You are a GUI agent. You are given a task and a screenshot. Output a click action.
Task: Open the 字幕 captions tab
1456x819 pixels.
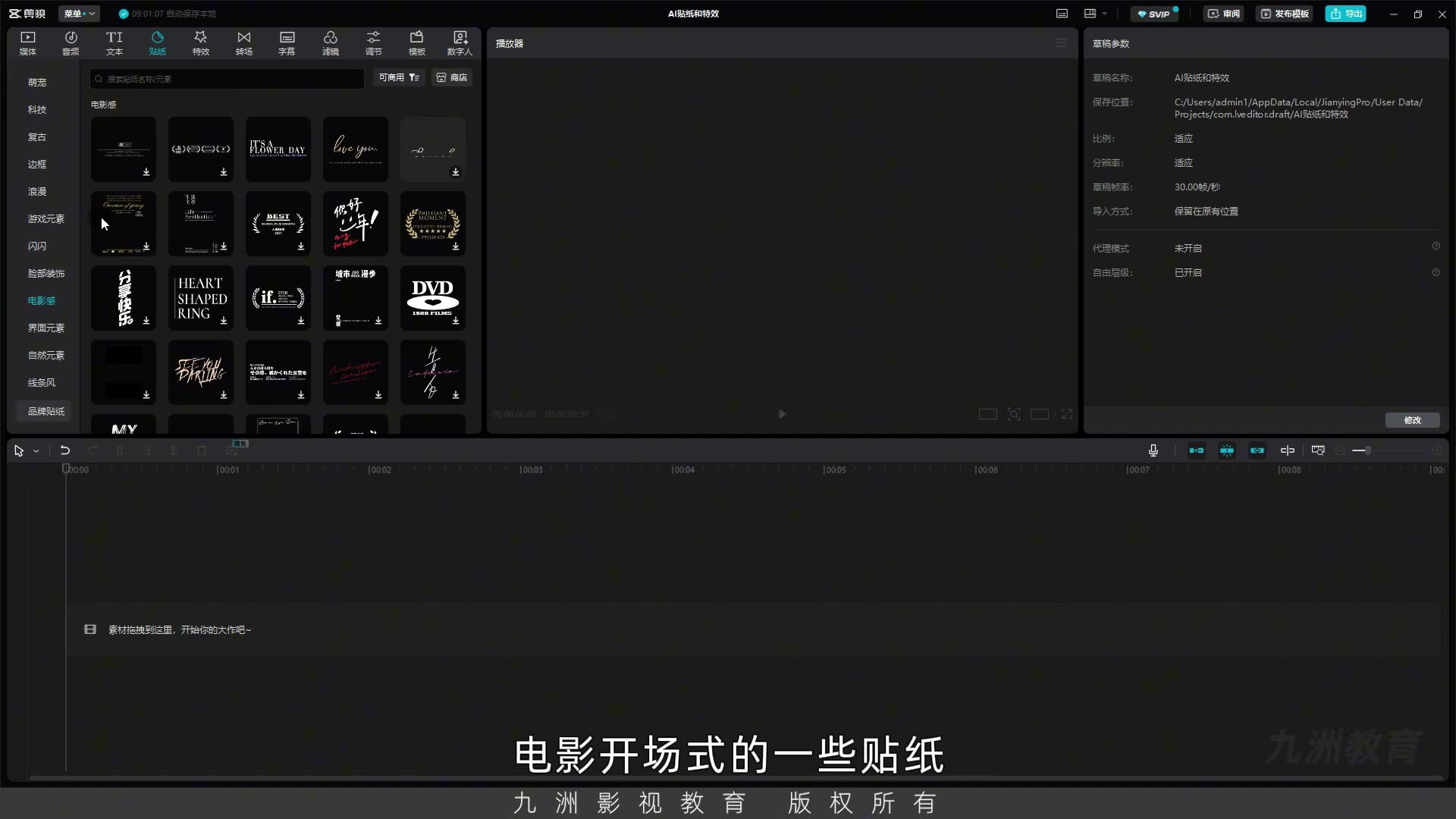(287, 43)
